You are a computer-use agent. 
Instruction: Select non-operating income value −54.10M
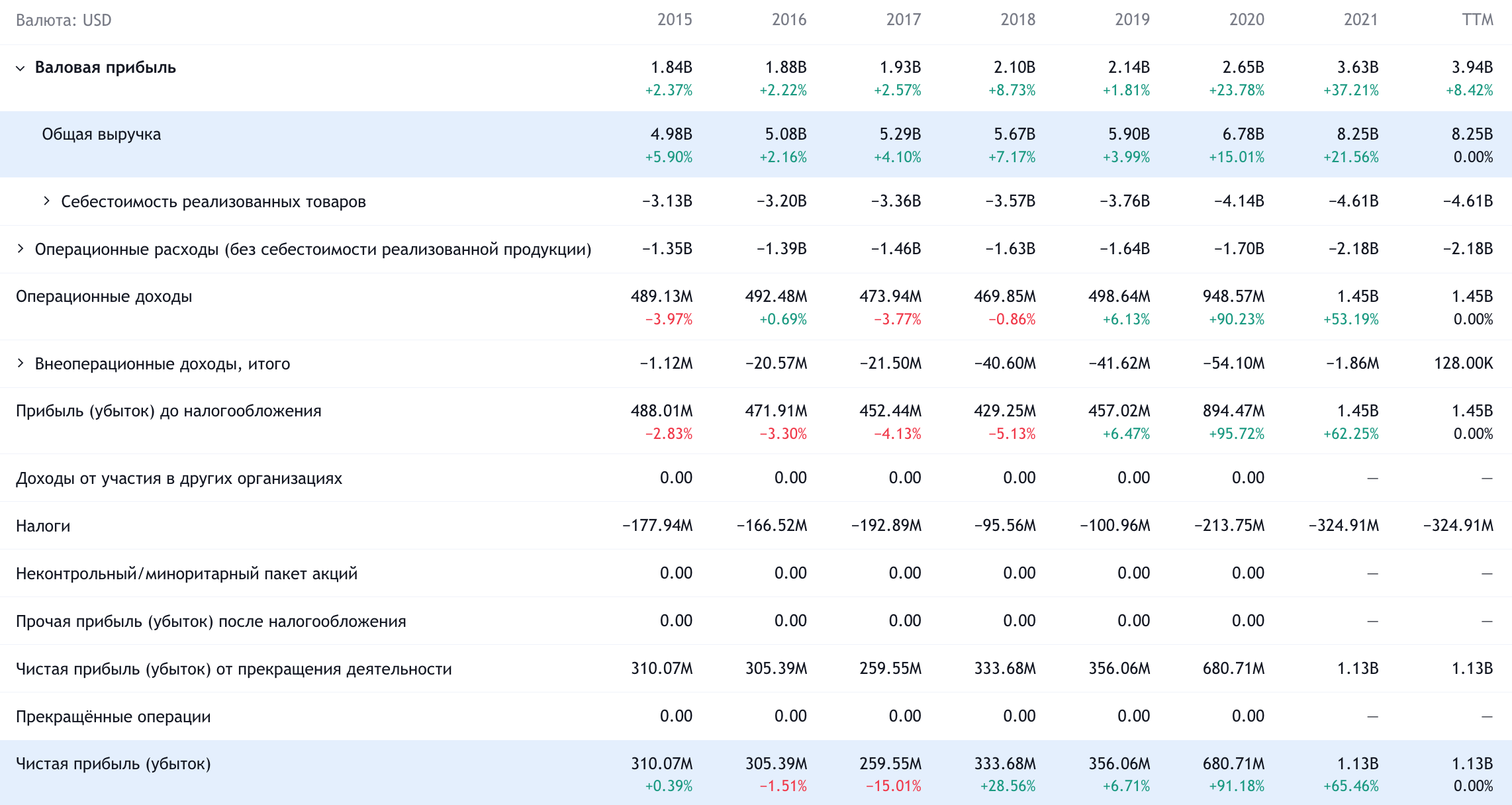[1234, 363]
